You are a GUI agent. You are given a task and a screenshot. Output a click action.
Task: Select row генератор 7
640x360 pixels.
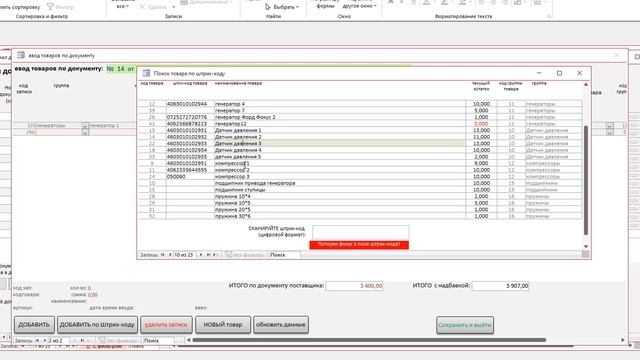click(x=360, y=111)
